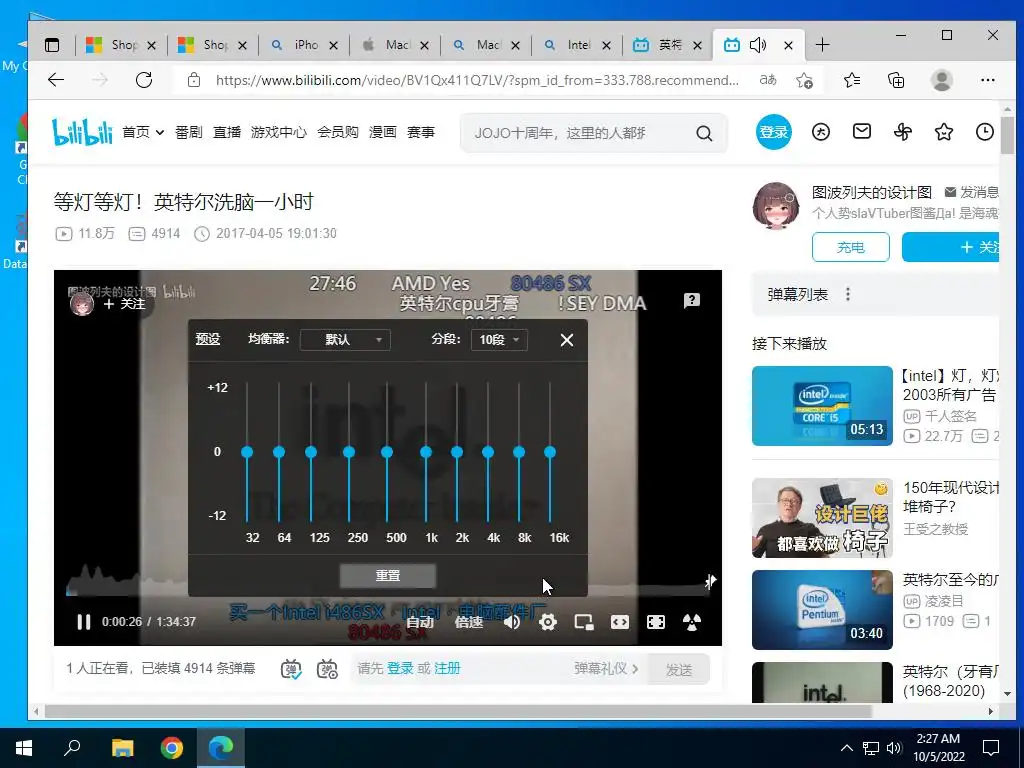Go back with the browser back arrow
This screenshot has width=1024, height=768.
56,80
